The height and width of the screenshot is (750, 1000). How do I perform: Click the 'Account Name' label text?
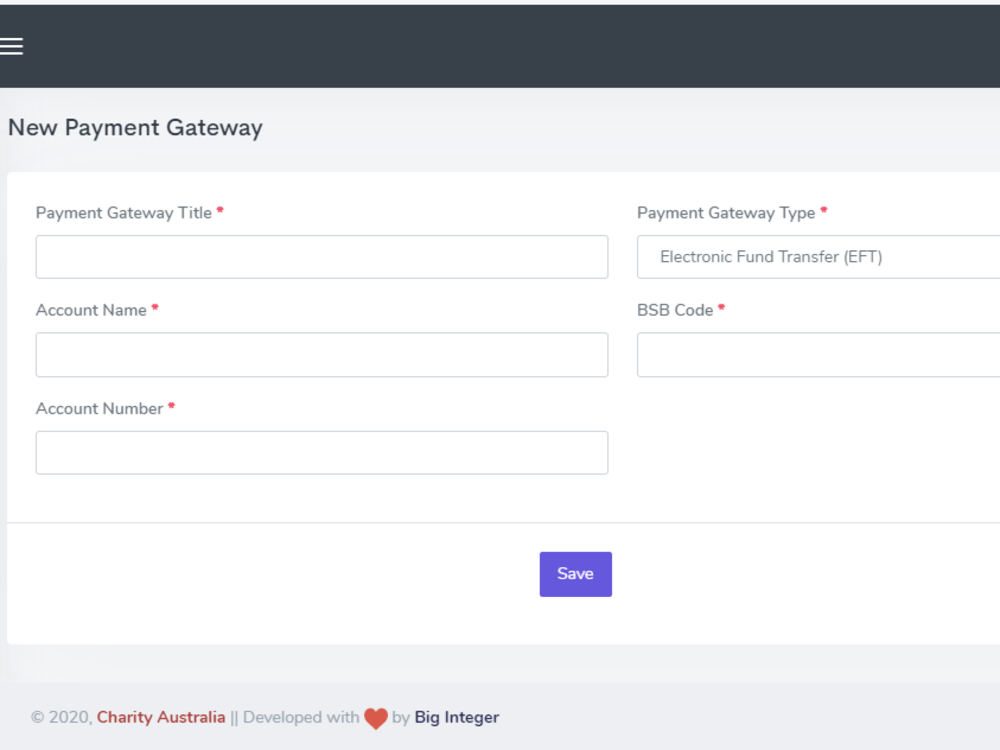[91, 311]
